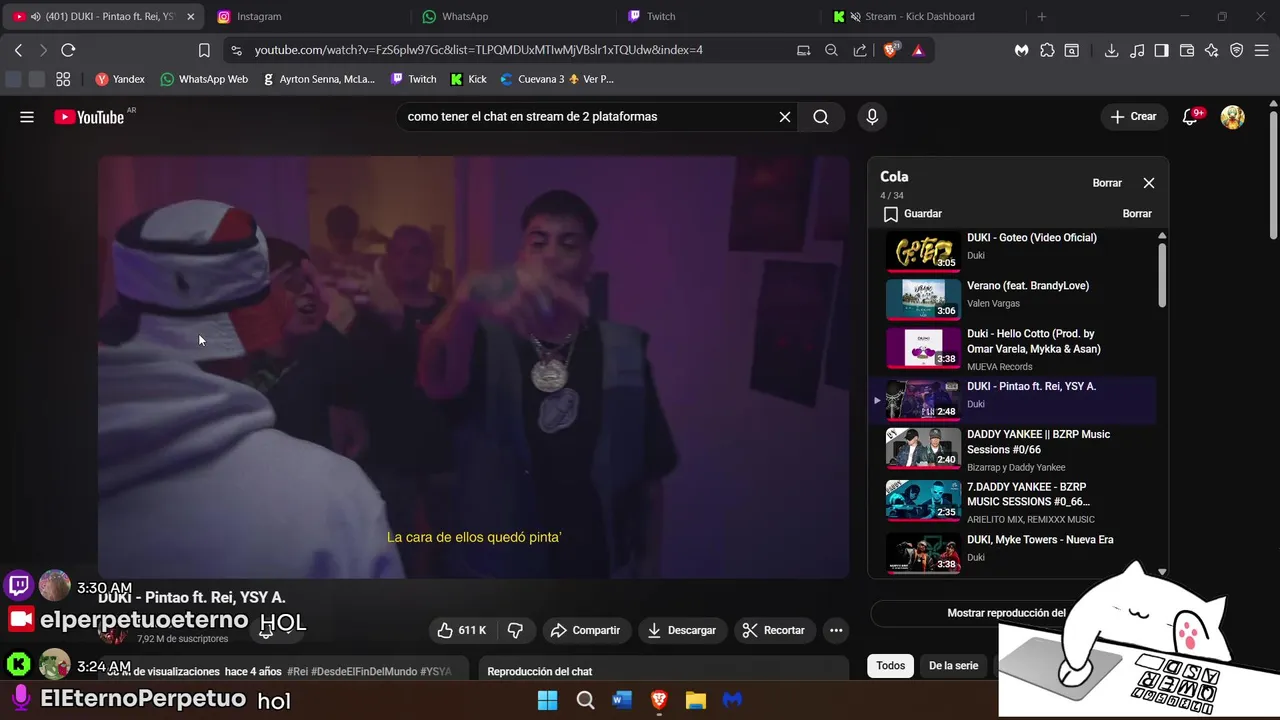Go to the YouTube home logo

90,117
